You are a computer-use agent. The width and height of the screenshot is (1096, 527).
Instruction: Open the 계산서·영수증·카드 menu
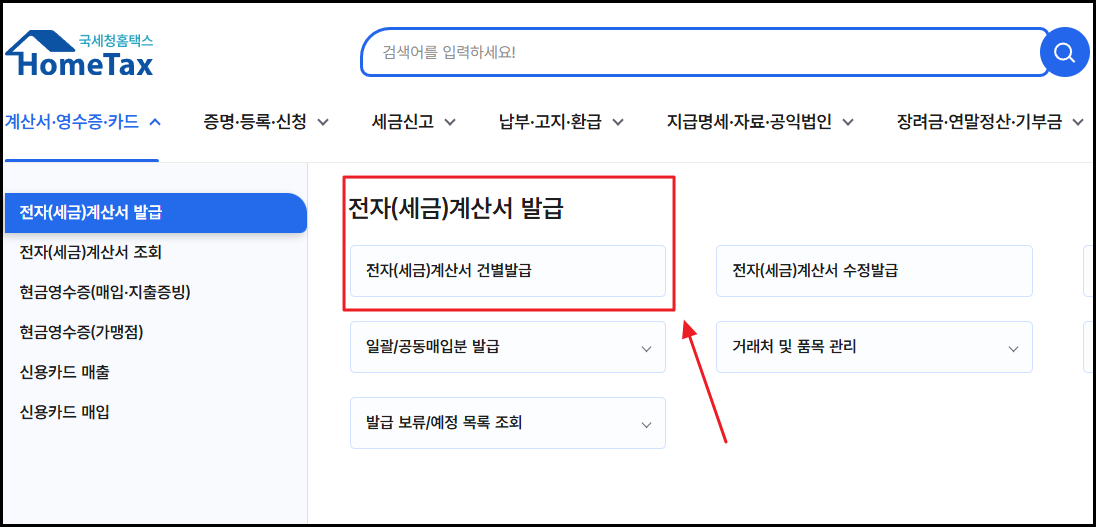coord(82,122)
